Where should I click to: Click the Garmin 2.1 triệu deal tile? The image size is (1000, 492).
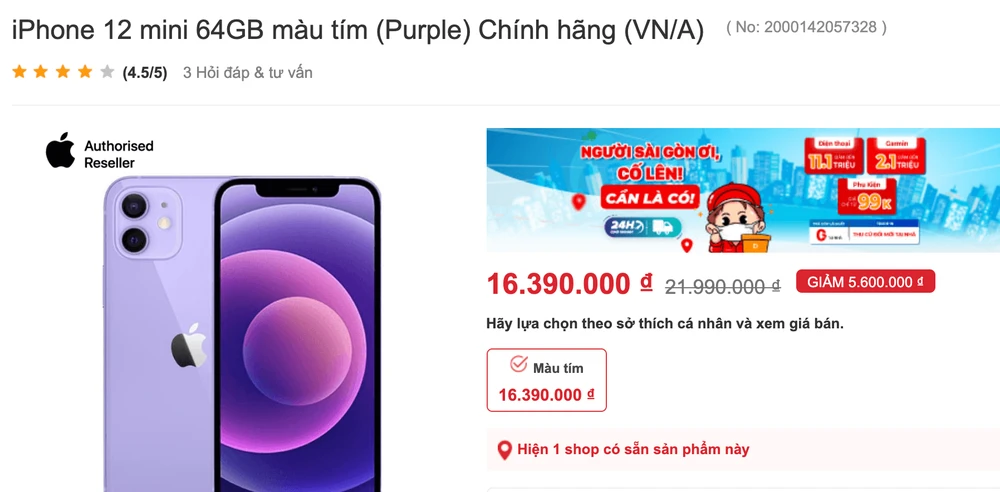tap(896, 156)
